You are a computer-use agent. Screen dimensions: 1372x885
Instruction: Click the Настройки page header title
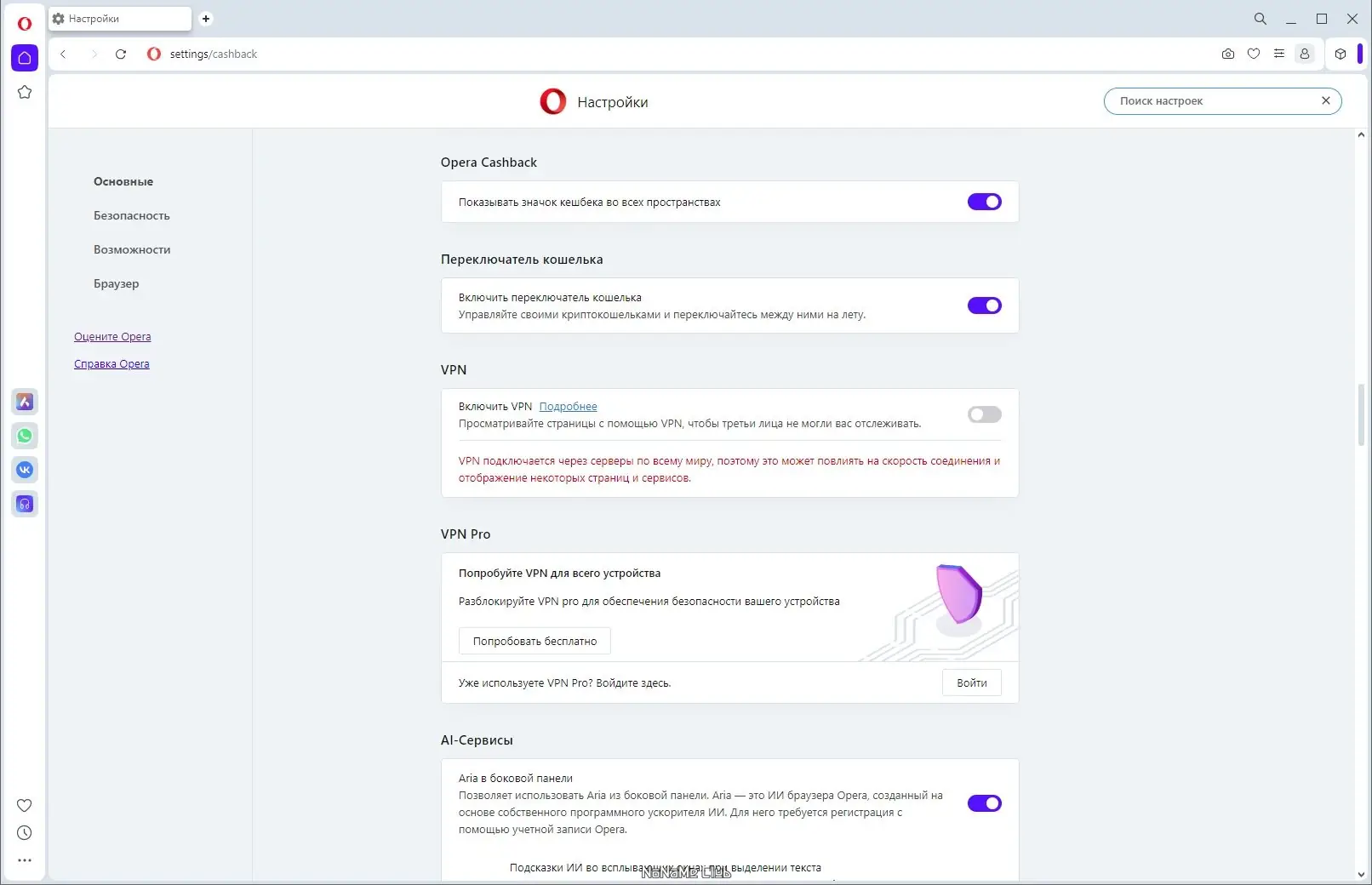click(x=613, y=102)
